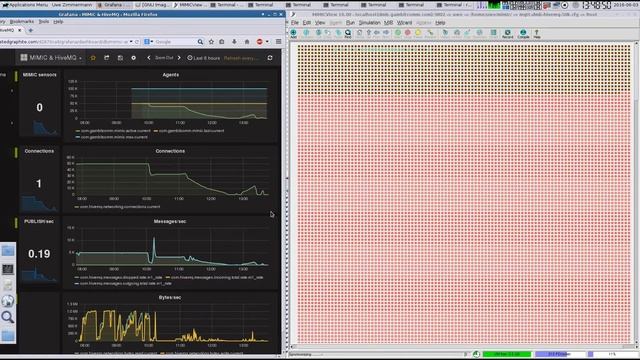Open Edit menu in MIMICView
This screenshot has width=640, height=360.
(307, 23)
